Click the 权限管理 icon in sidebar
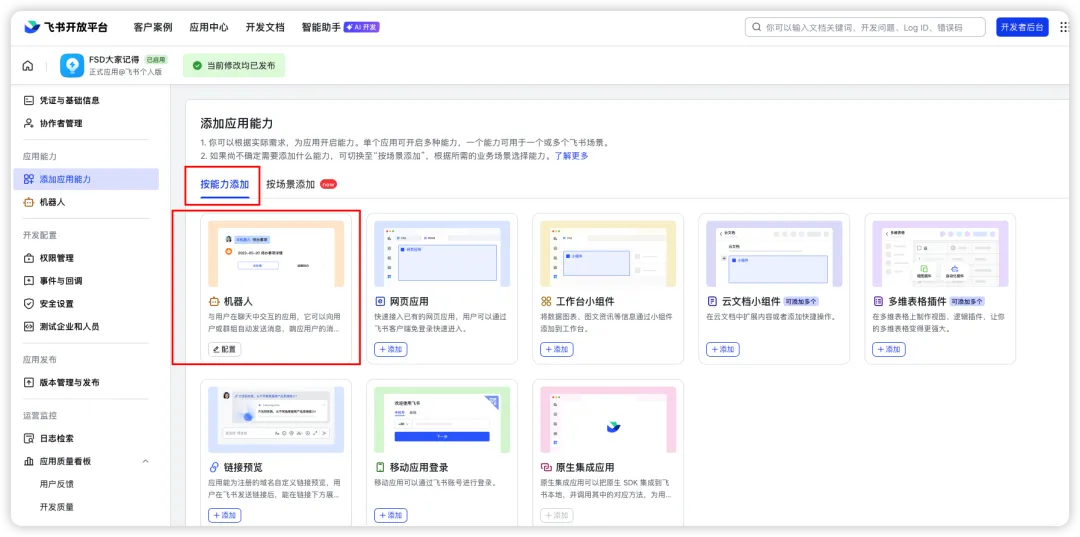1080x537 pixels. click(28, 258)
